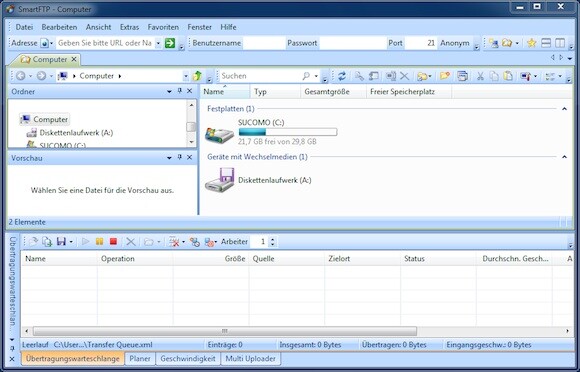Open the save icon dropdown arrow in queue toolbar

point(71,242)
